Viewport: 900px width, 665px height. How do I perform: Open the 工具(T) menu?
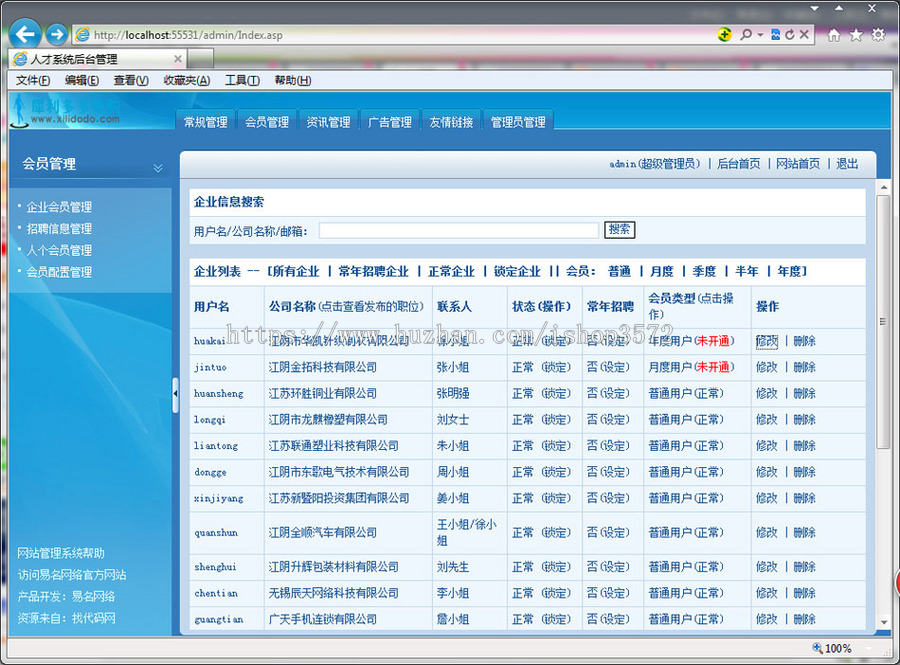click(242, 80)
